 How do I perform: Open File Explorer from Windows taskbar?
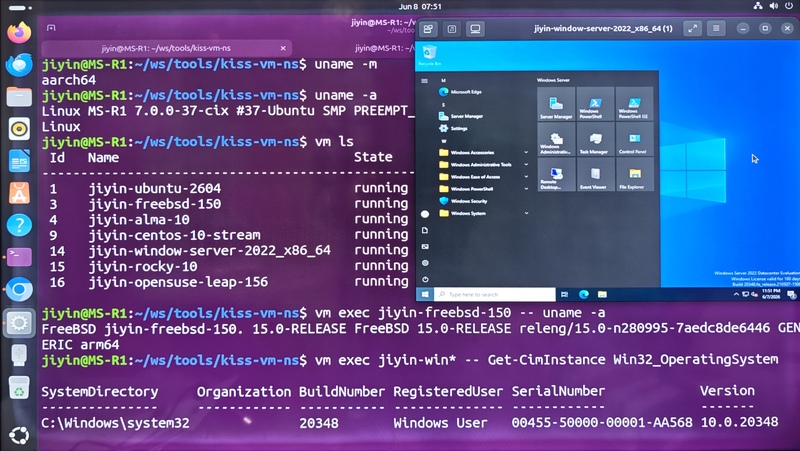point(603,294)
